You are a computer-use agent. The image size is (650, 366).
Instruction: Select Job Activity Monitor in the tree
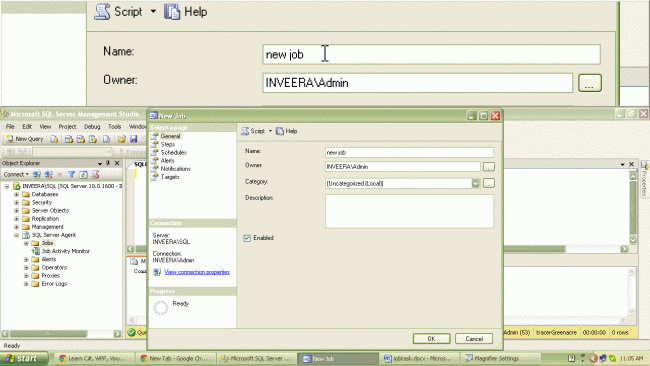pyautogui.click(x=65, y=251)
